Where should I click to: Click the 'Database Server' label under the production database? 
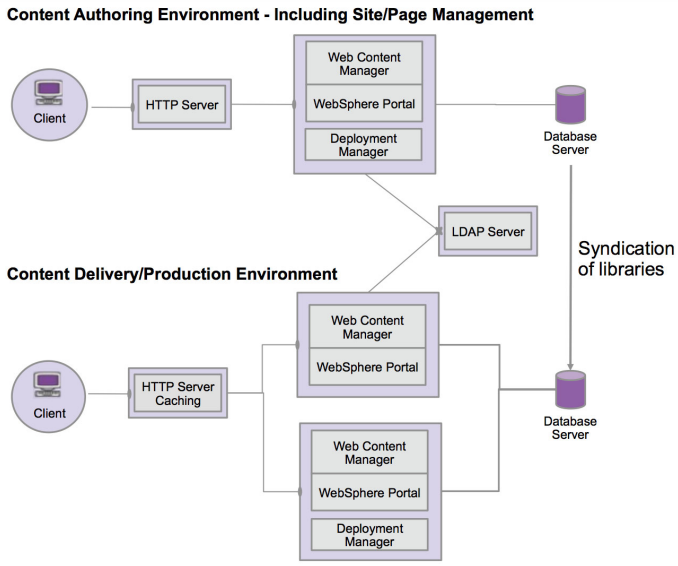tap(570, 428)
